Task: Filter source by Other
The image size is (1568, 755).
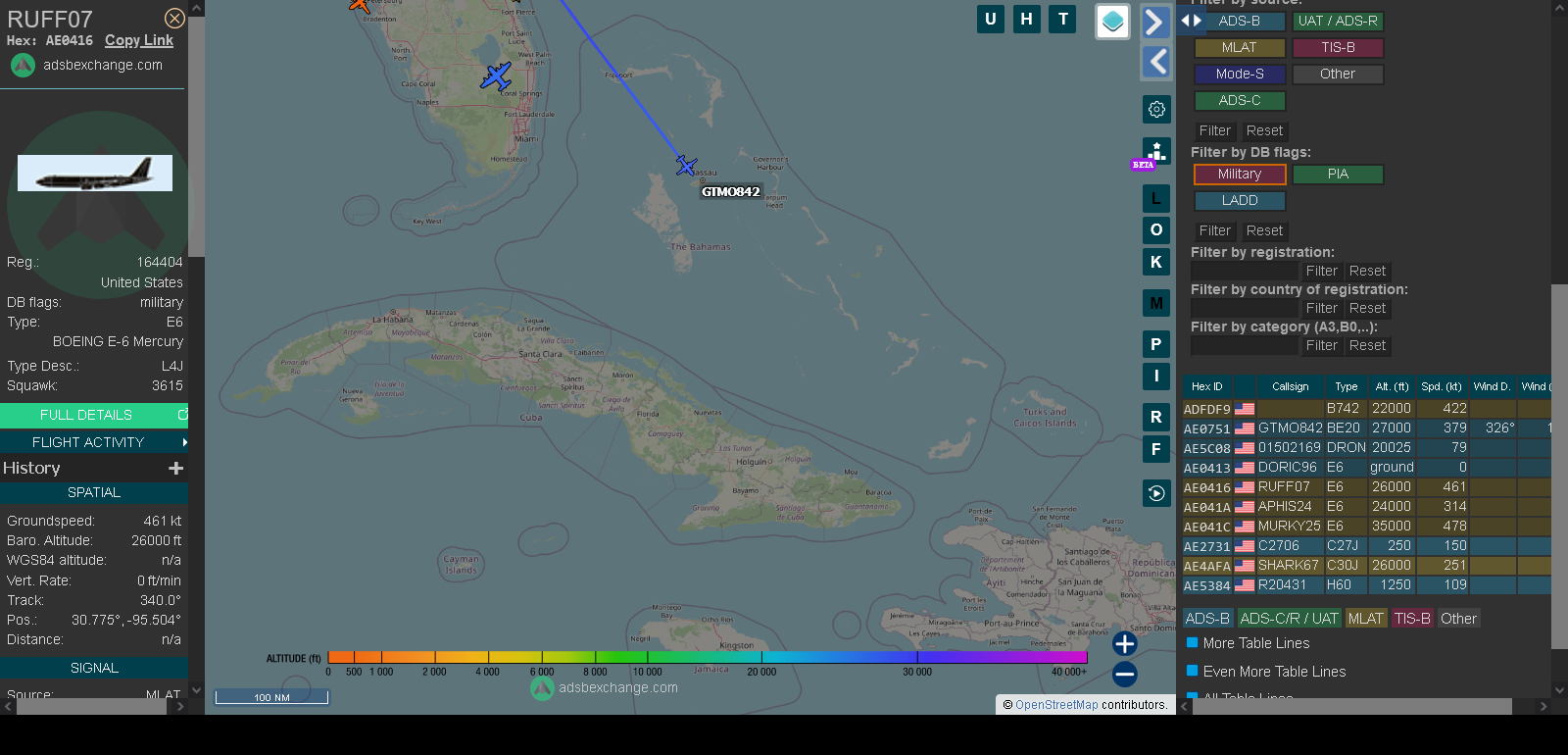Action: (x=1338, y=74)
